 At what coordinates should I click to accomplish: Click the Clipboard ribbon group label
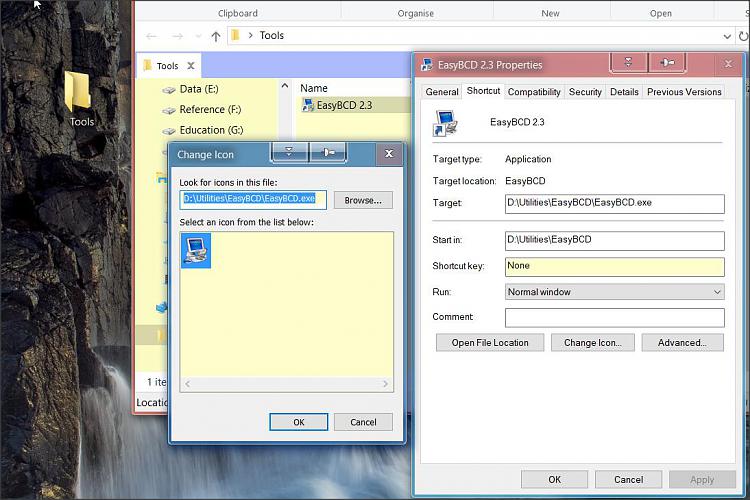pyautogui.click(x=238, y=13)
